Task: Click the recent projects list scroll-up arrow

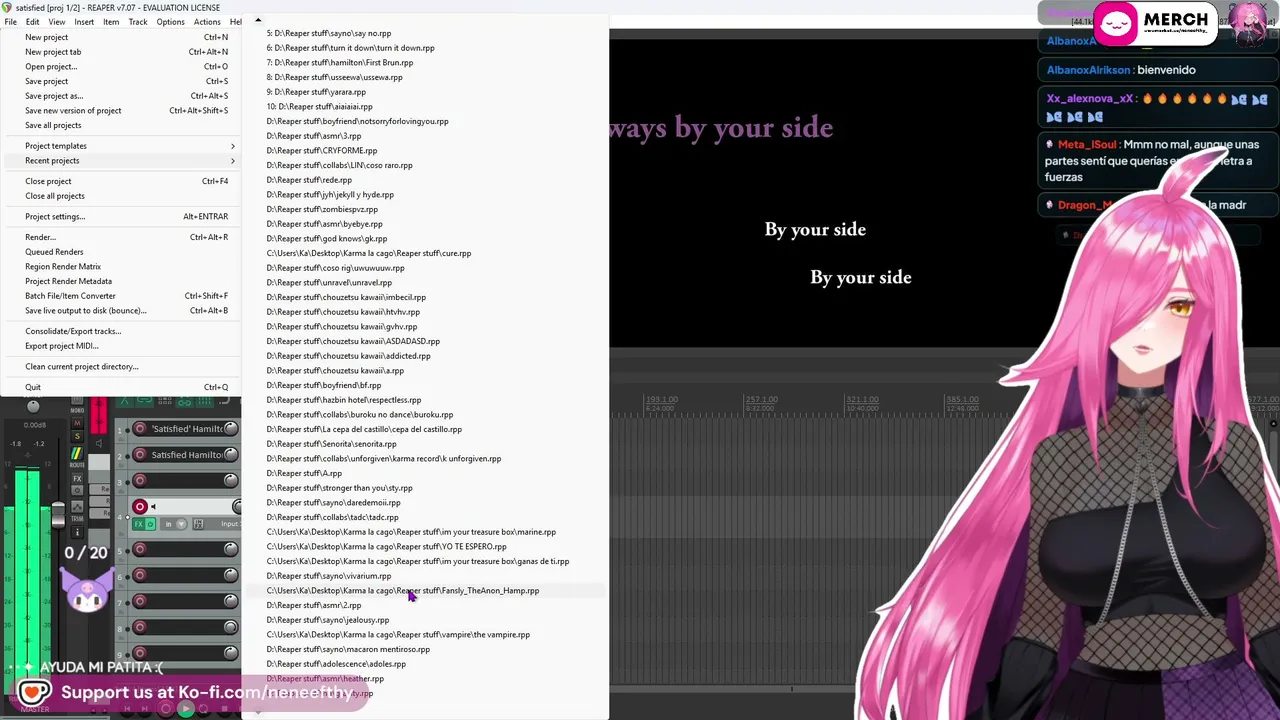Action: click(x=258, y=20)
